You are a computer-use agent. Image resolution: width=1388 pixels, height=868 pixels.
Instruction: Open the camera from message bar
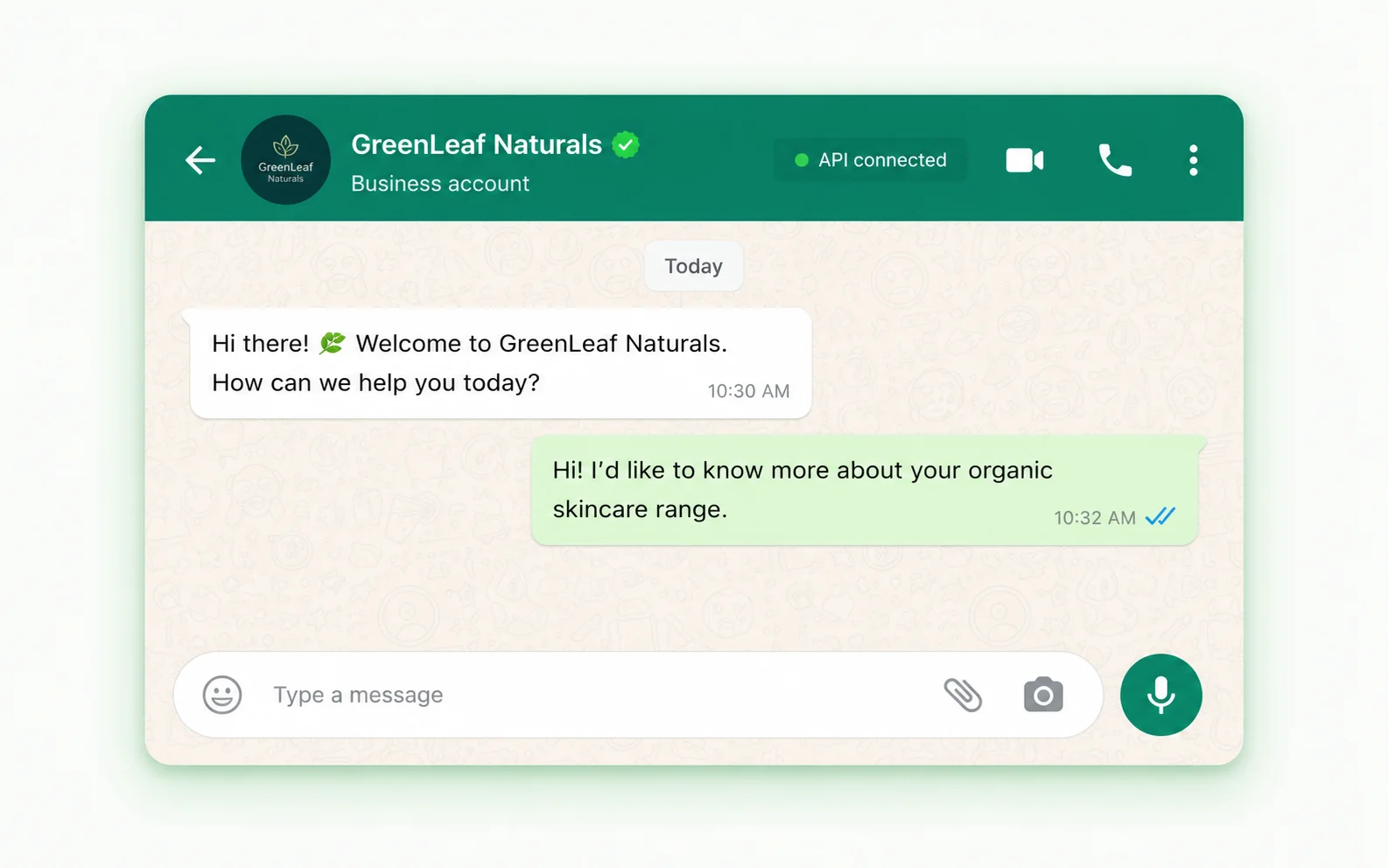1043,695
